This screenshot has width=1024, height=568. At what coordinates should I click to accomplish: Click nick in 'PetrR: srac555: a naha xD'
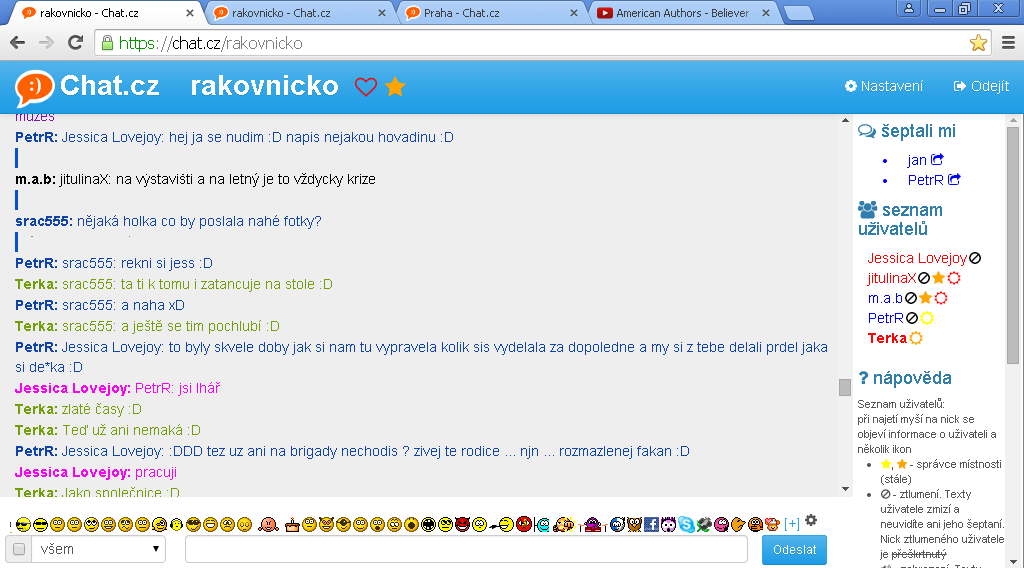coord(36,305)
